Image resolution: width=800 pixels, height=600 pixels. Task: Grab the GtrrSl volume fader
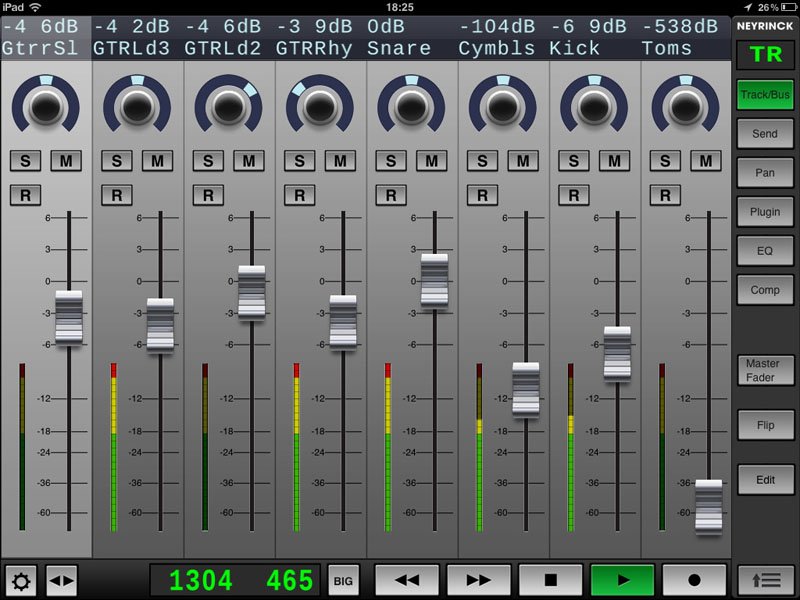pyautogui.click(x=69, y=319)
